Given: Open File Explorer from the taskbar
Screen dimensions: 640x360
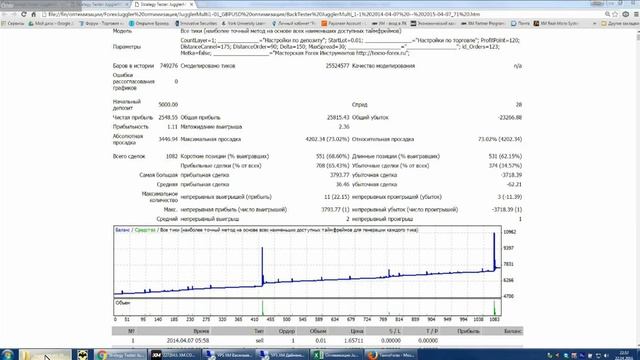Looking at the screenshot, I should (x=45, y=354).
